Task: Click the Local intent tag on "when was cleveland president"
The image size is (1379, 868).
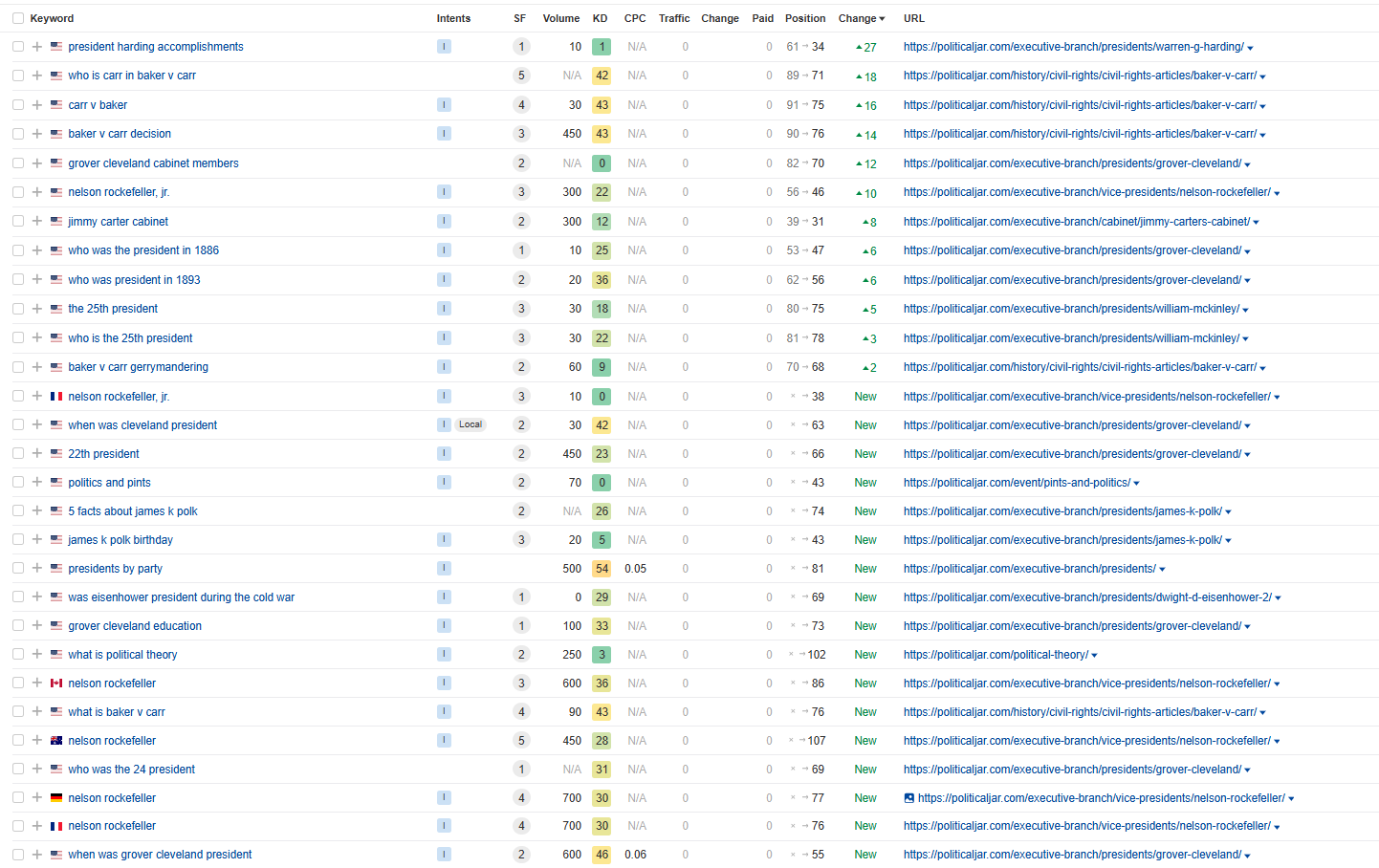Action: tap(470, 424)
